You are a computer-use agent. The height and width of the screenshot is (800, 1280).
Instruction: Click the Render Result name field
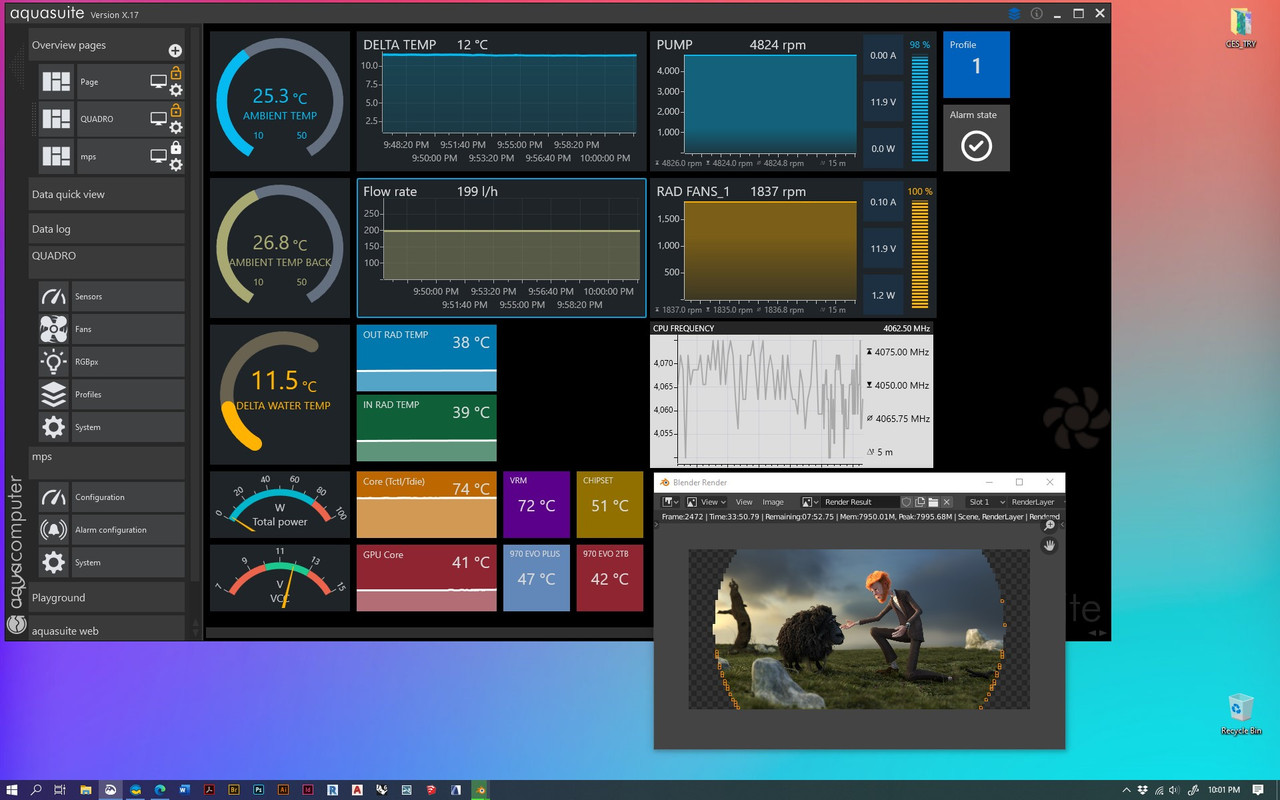pyautogui.click(x=860, y=502)
